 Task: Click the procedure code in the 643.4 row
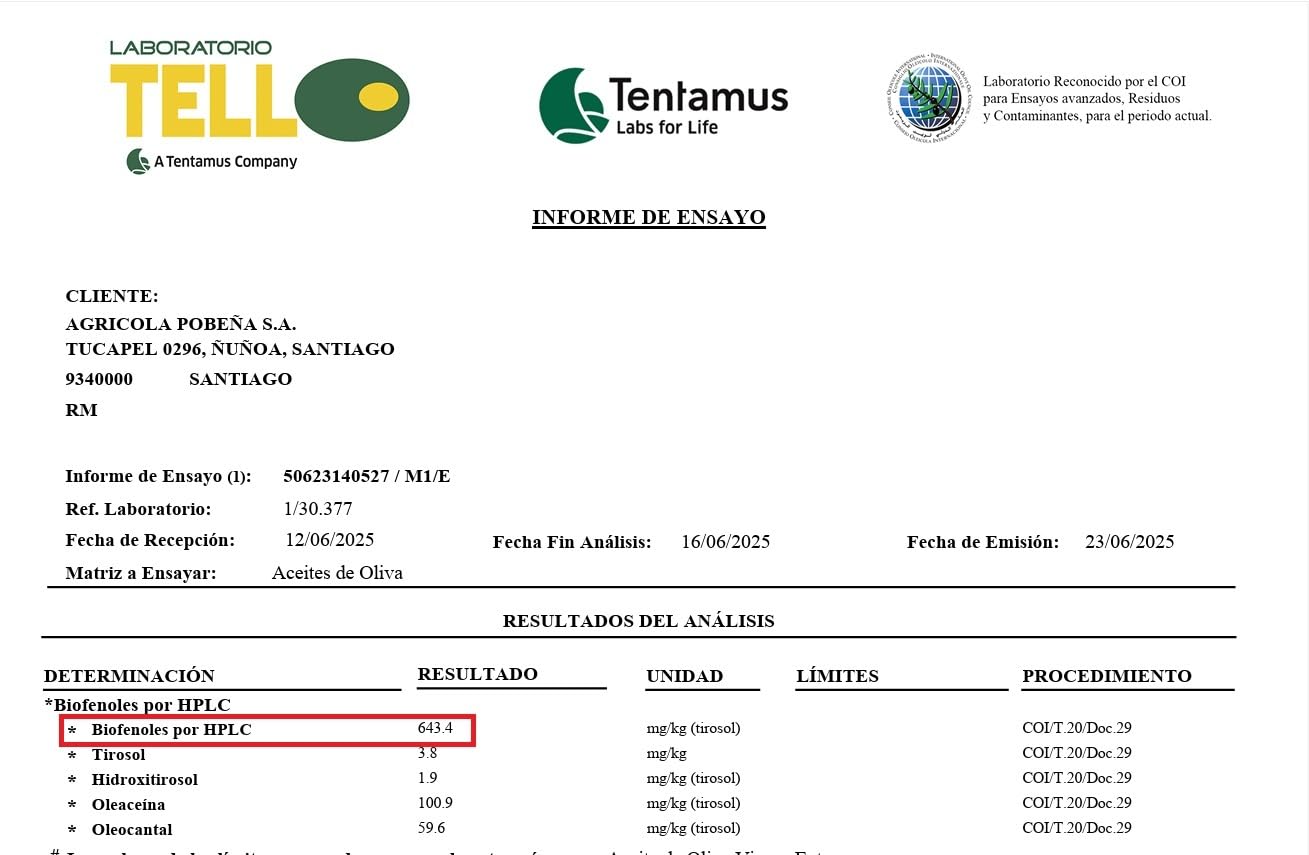click(x=1077, y=728)
